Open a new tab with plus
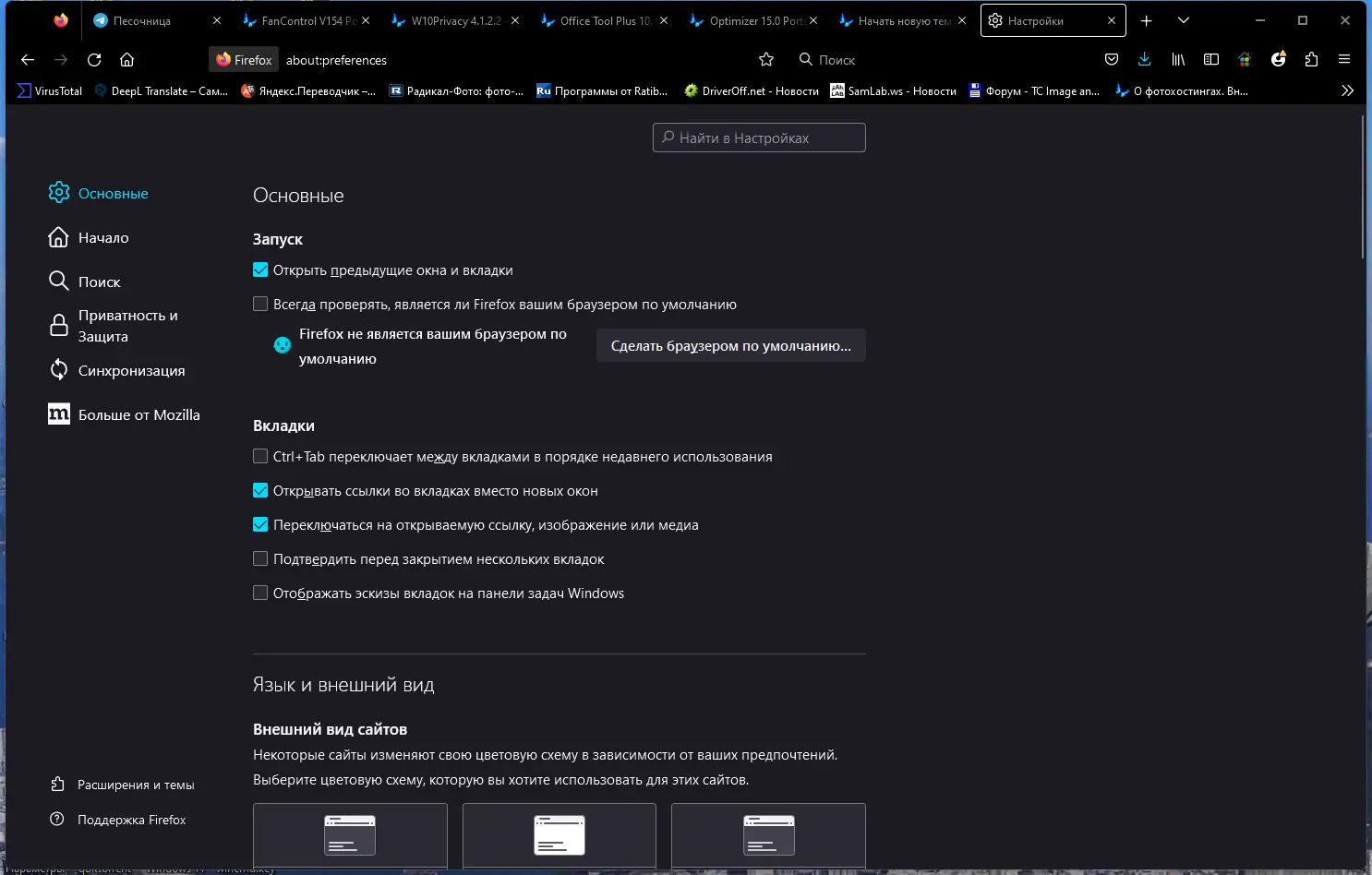1372x875 pixels. point(1147,20)
